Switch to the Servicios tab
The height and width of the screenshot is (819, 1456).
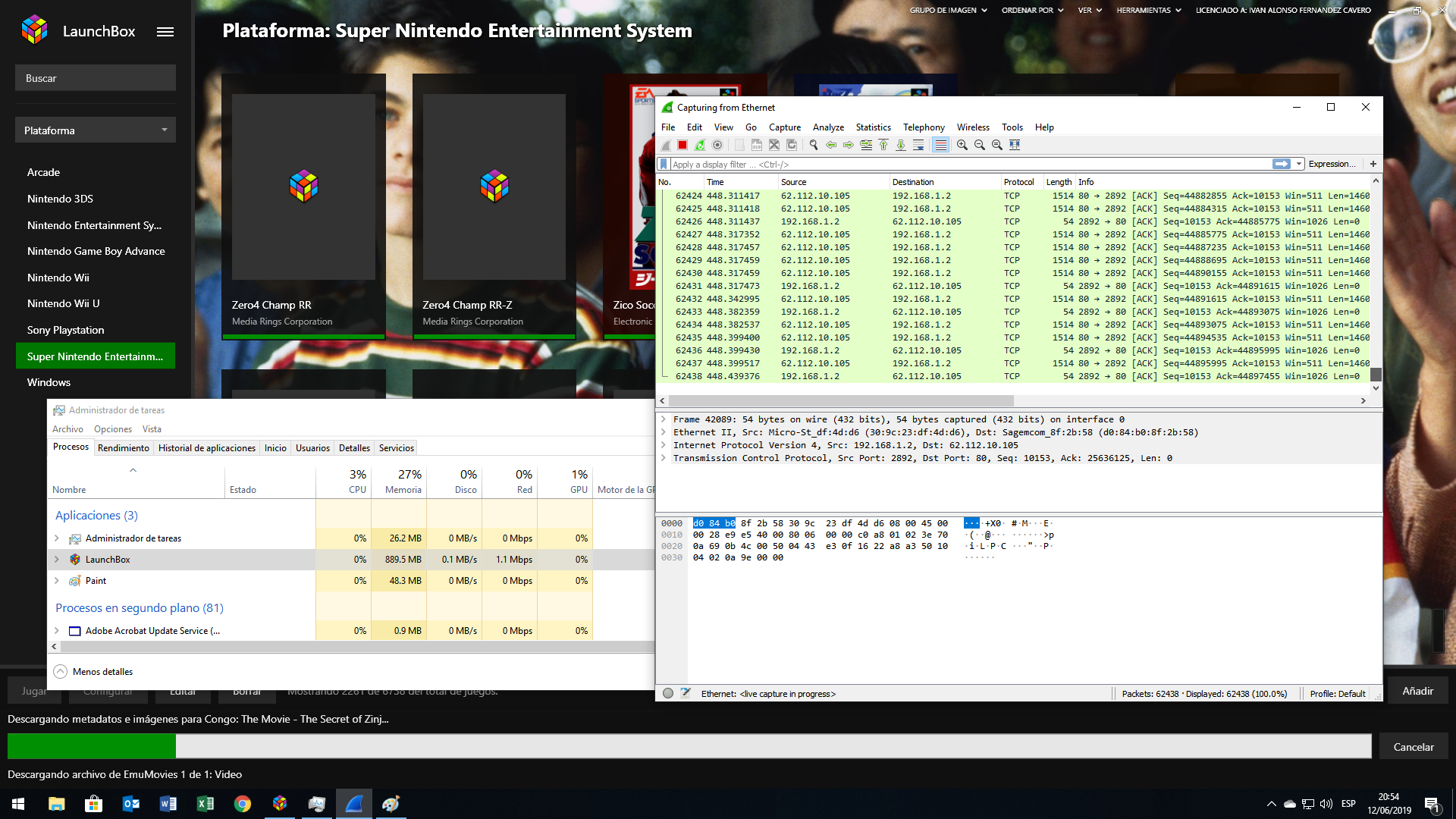(397, 448)
